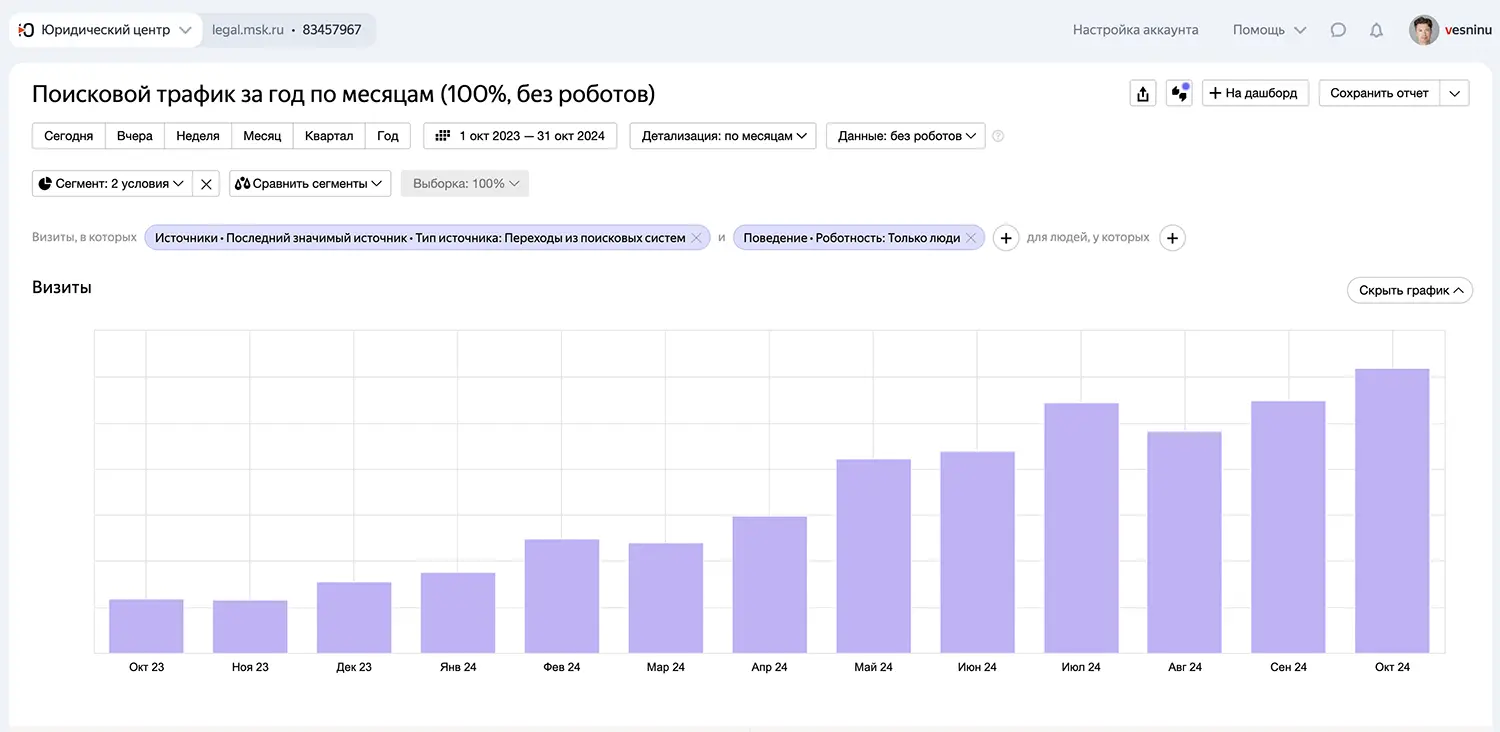1500x732 pixels.
Task: Collapse the chart with Скрыть график
Action: (x=1409, y=290)
